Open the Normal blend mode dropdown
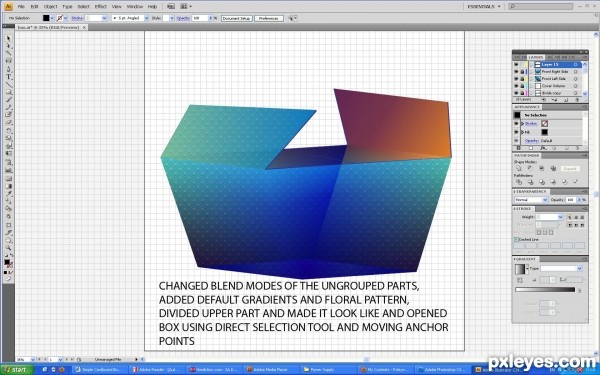This screenshot has height=375, width=600. point(545,200)
